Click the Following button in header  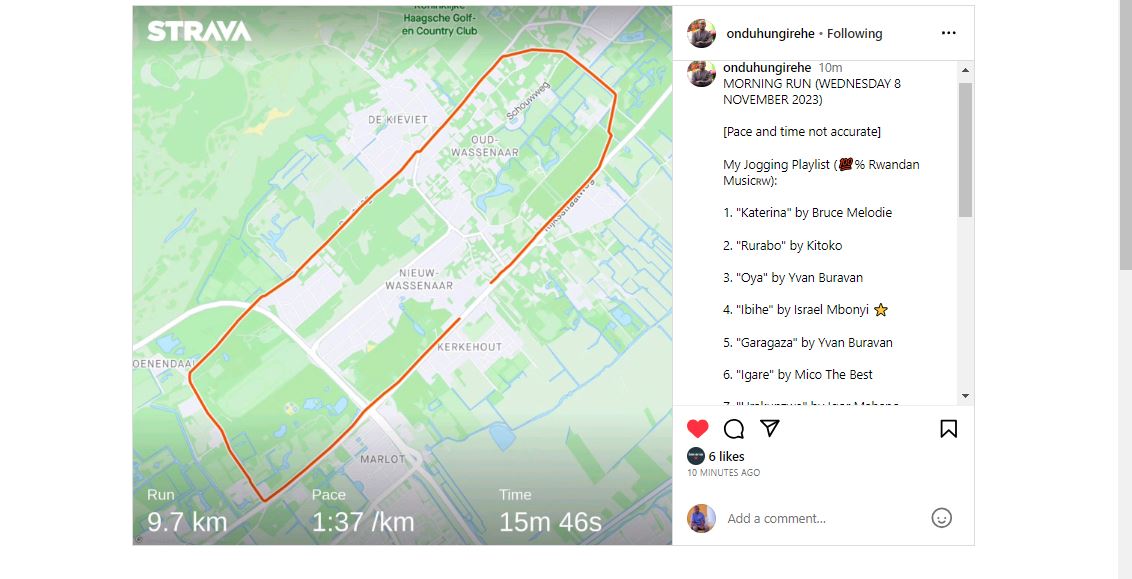(854, 33)
